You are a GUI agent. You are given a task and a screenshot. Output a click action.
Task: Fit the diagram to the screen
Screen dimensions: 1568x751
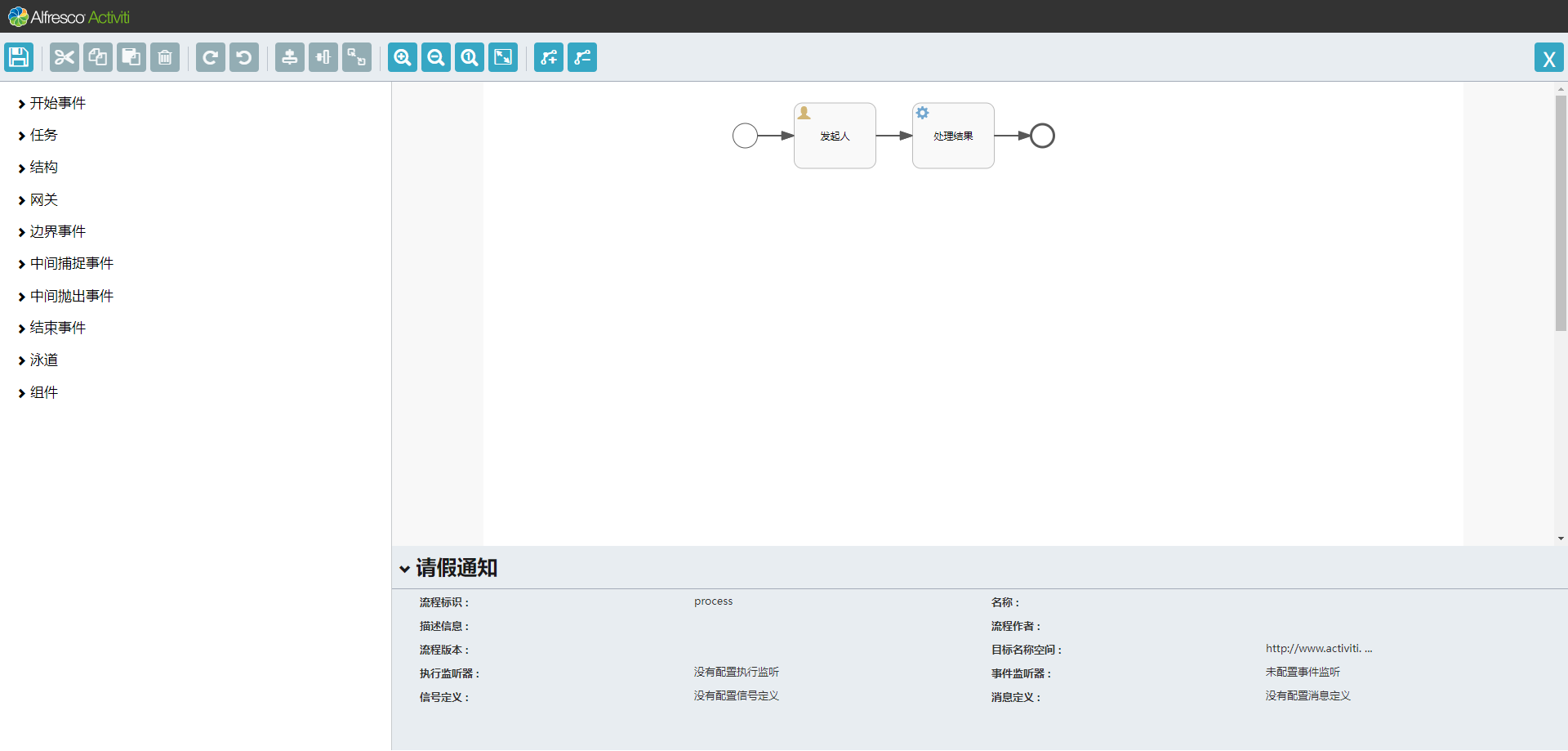pos(502,57)
